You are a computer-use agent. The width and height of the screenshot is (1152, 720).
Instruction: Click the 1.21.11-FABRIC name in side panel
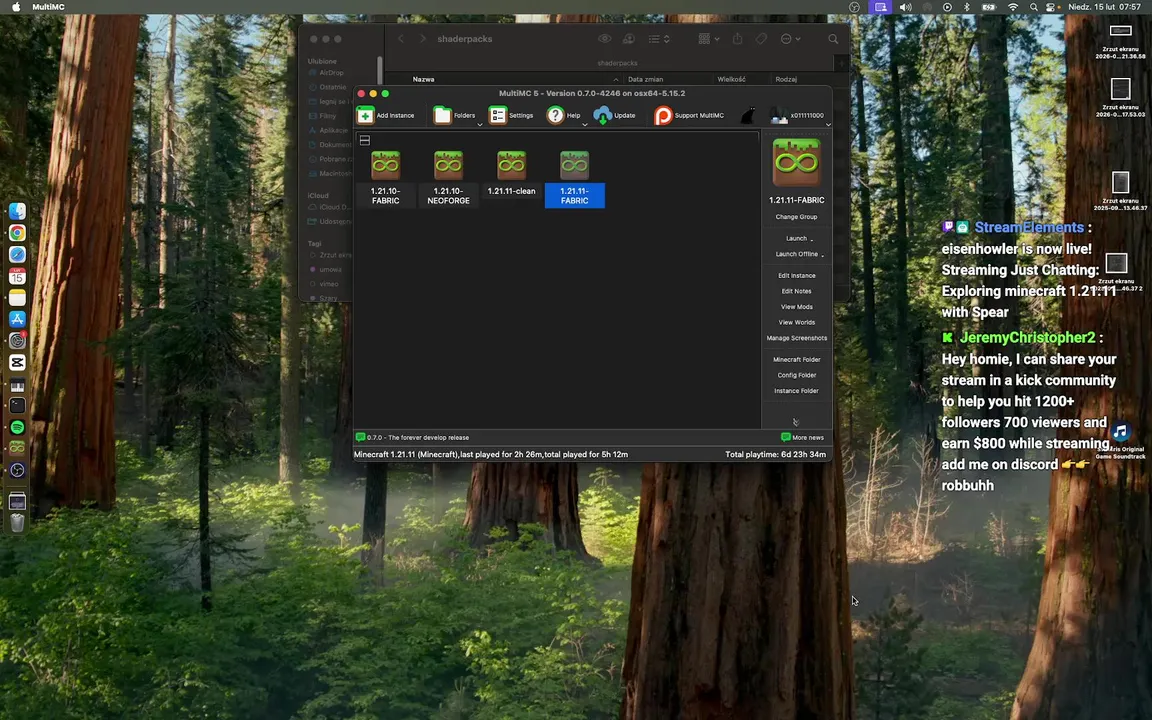(x=796, y=200)
